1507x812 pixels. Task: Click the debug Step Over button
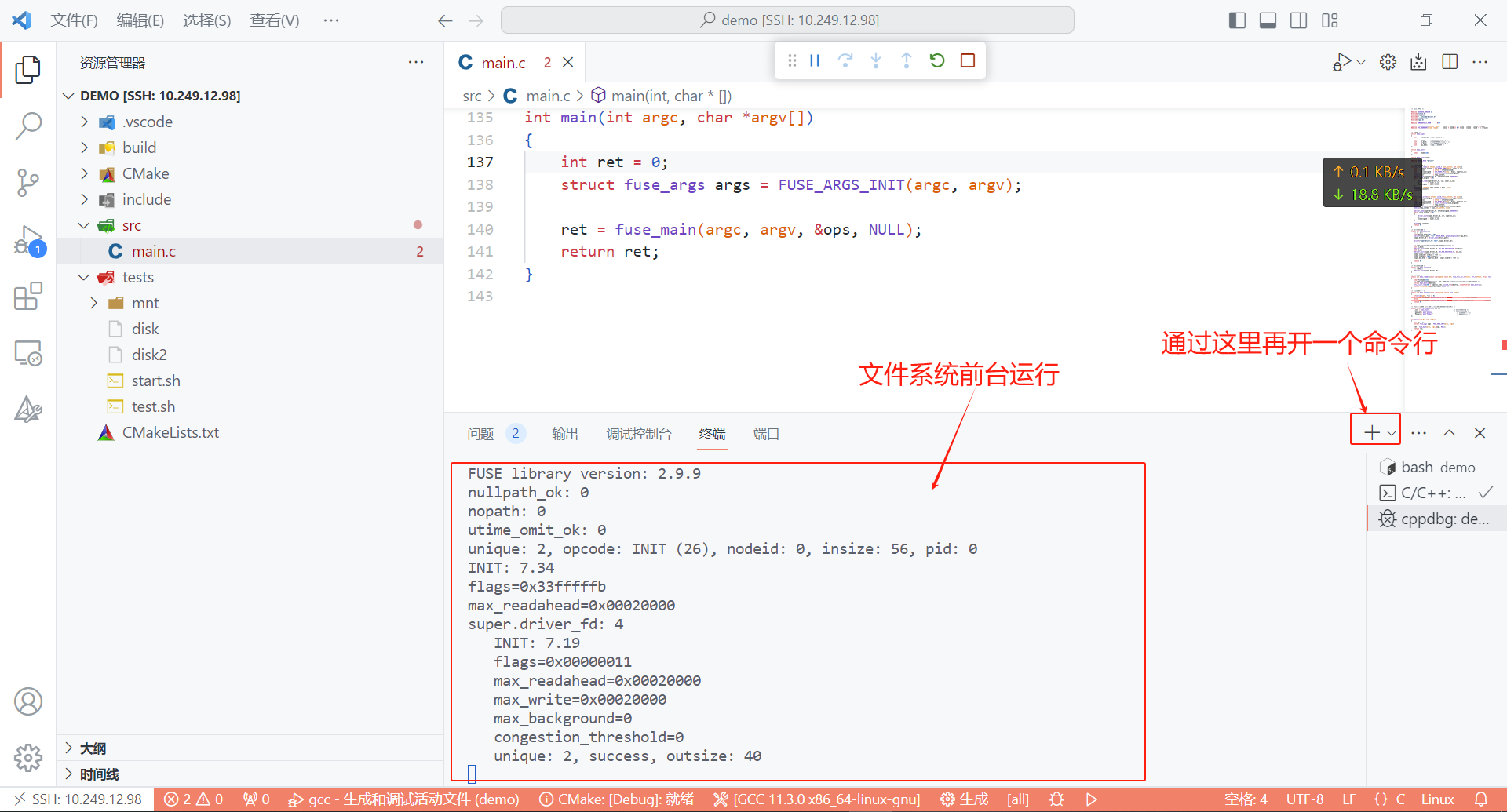pyautogui.click(x=845, y=60)
